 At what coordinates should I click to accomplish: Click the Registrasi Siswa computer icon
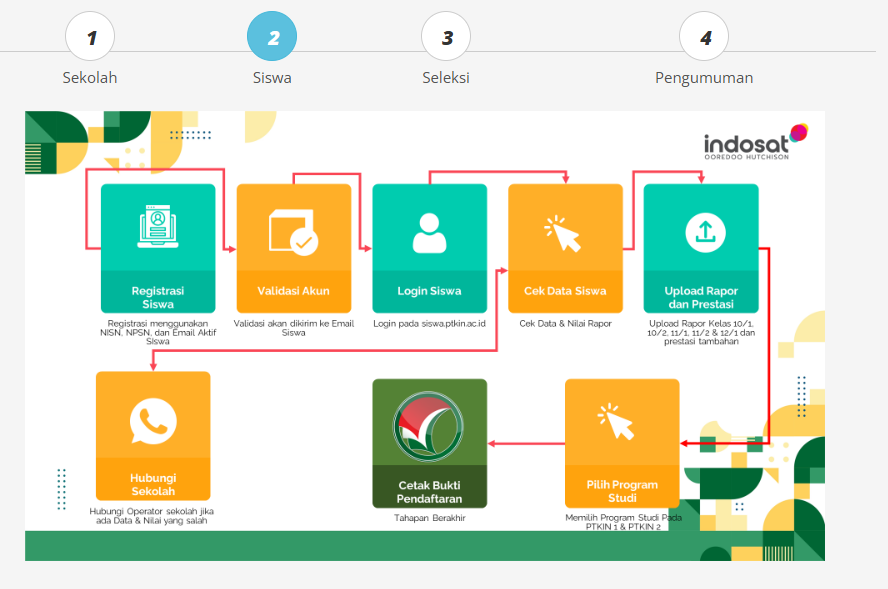pyautogui.click(x=158, y=227)
